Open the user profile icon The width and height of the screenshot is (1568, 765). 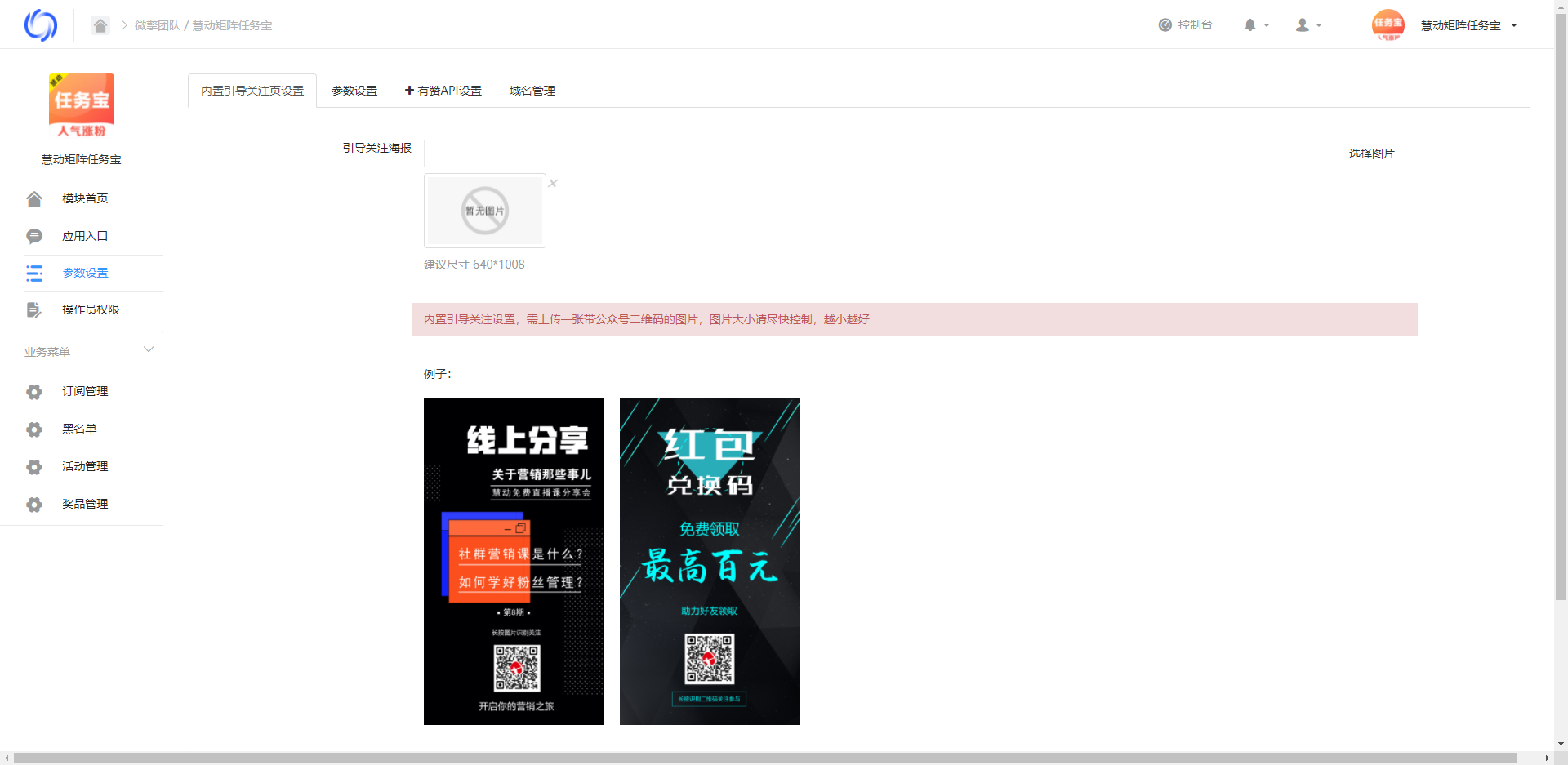point(1303,25)
